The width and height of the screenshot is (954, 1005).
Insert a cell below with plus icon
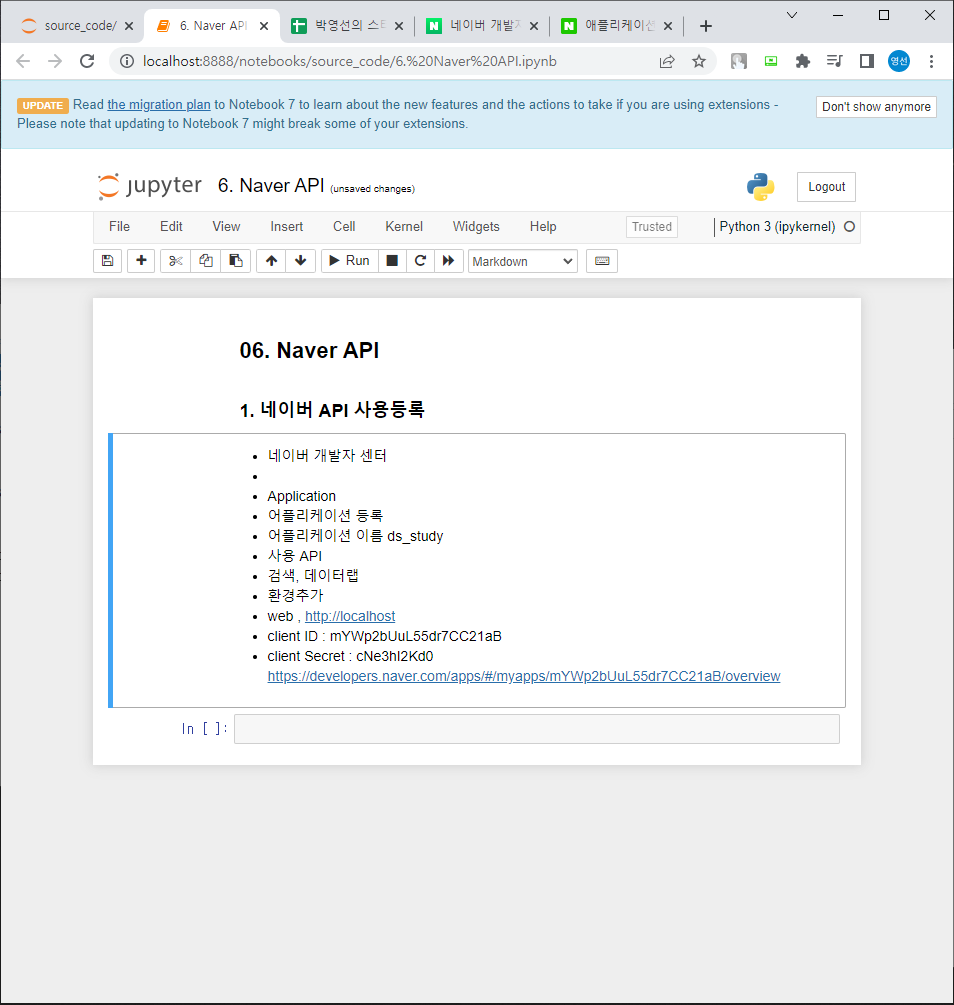coord(141,261)
